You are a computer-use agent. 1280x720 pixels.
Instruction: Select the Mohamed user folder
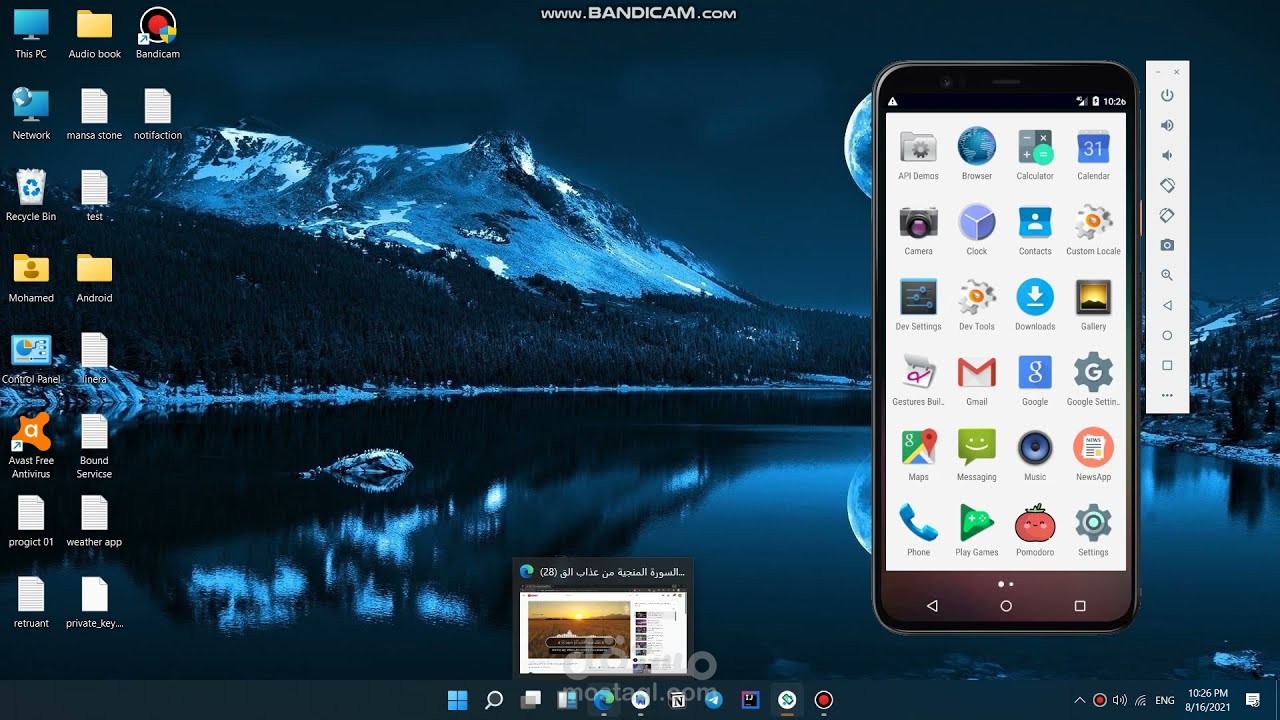[x=31, y=277]
